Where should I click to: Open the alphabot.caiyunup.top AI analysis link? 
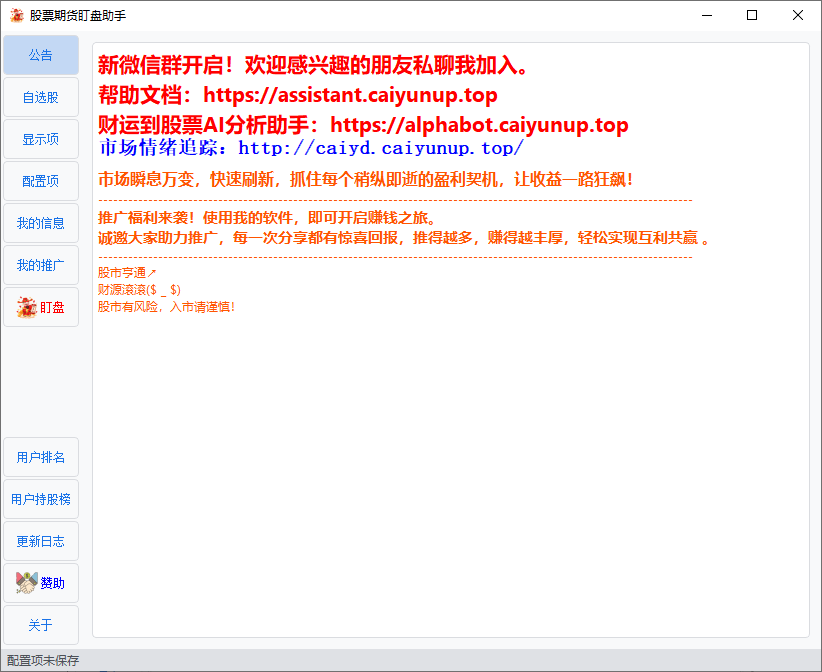pyautogui.click(x=479, y=125)
